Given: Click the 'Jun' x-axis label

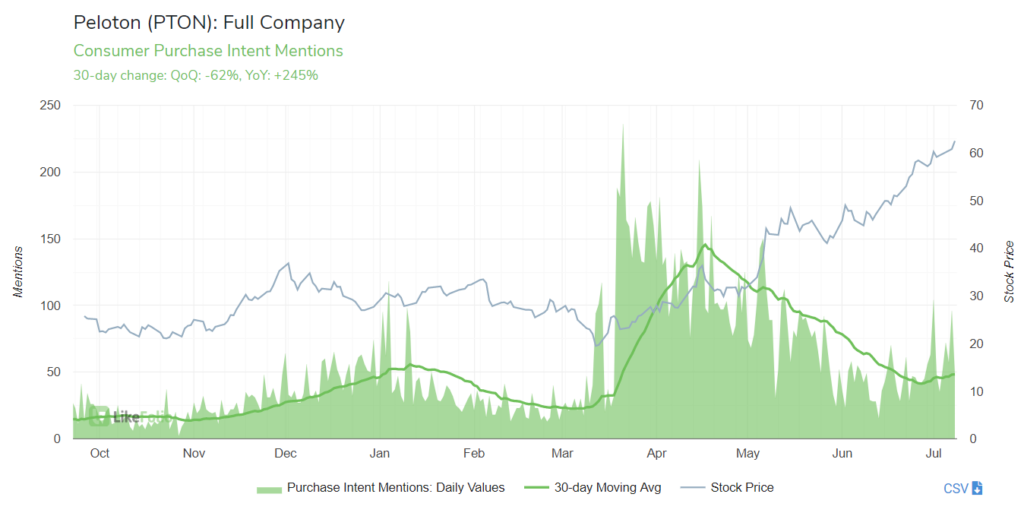Looking at the screenshot, I should [842, 454].
